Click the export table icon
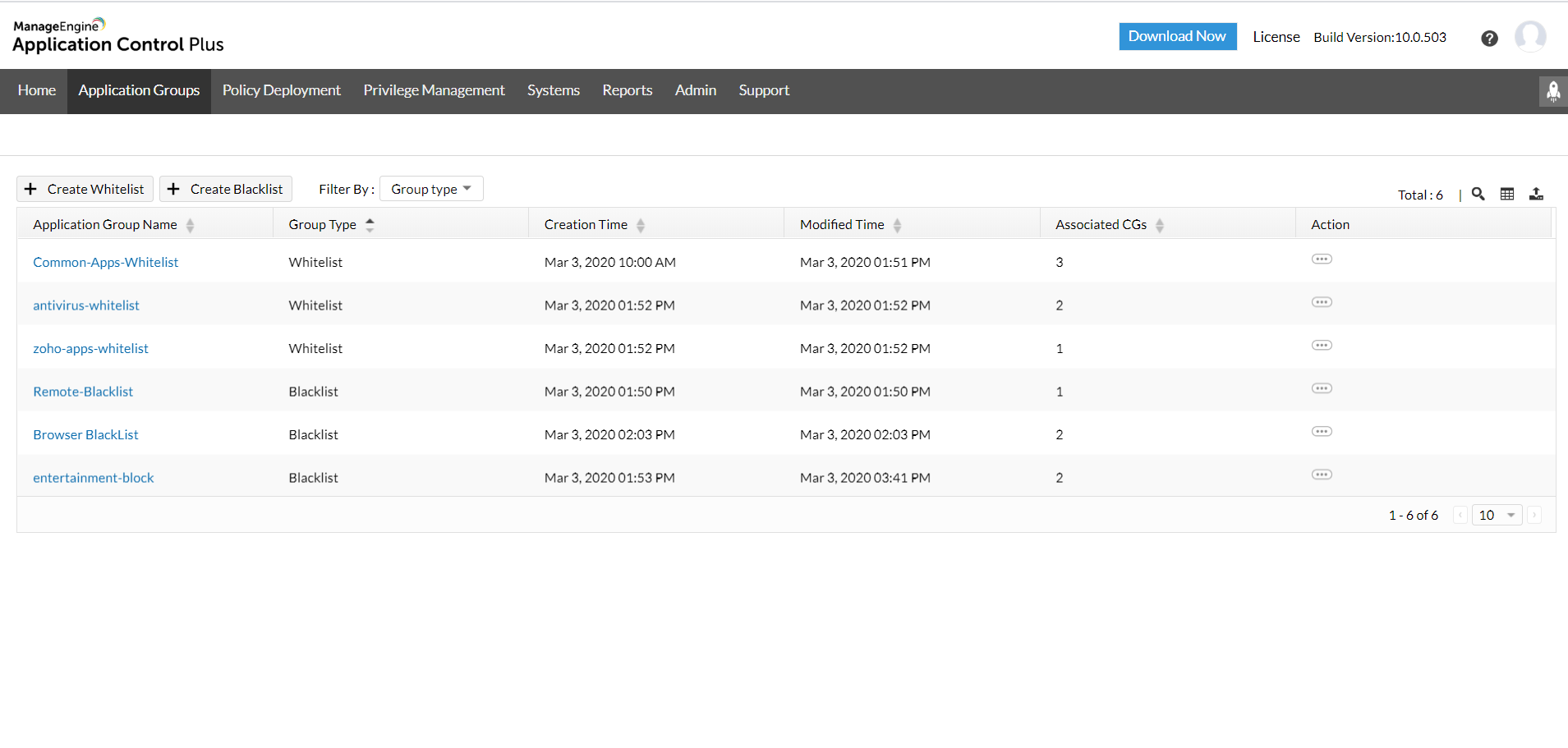This screenshot has width=1568, height=748. (1536, 194)
